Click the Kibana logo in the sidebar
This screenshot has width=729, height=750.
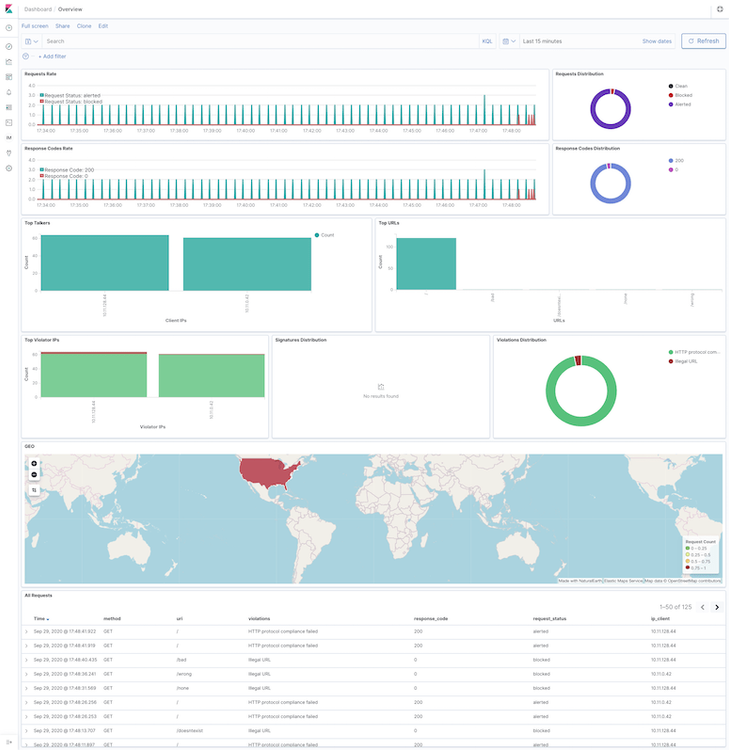(x=8, y=9)
